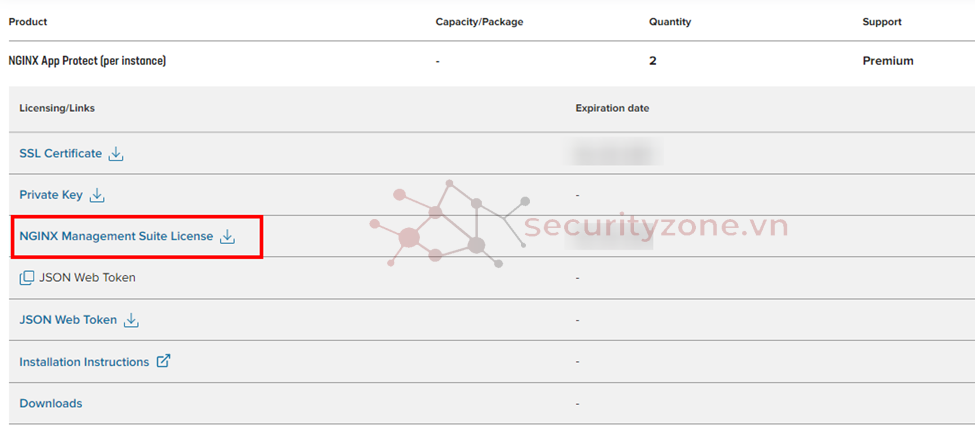Image resolution: width=975 pixels, height=446 pixels.
Task: Open the NGINX Management Suite License link
Action: (x=116, y=237)
